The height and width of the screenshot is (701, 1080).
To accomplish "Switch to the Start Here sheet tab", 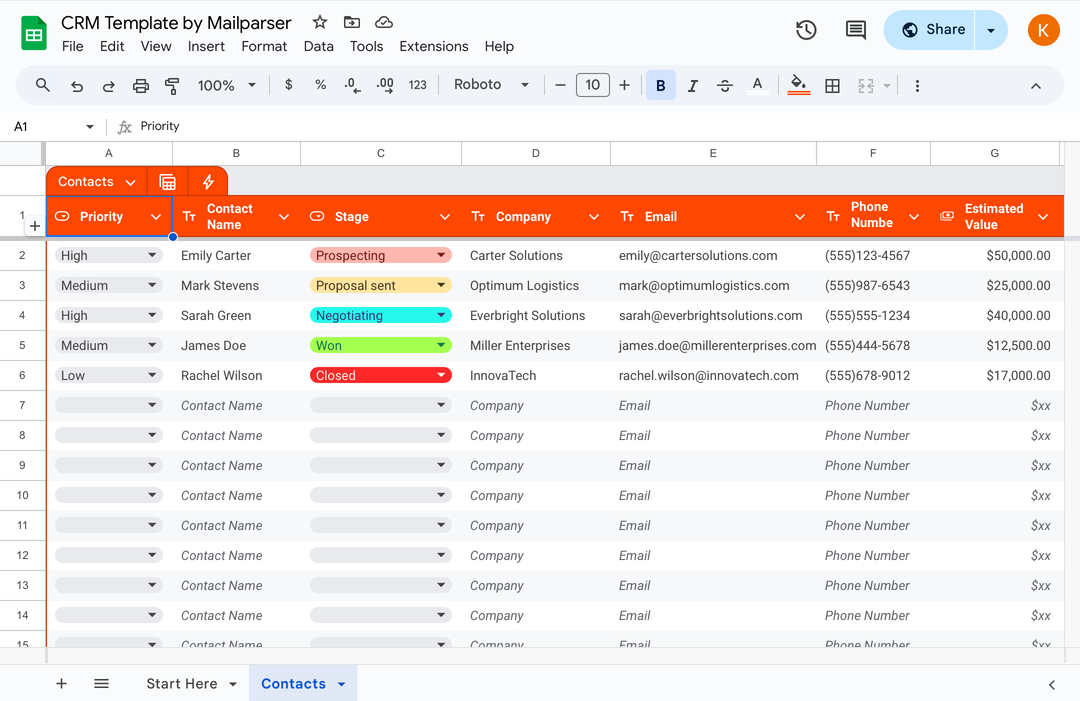I will (182, 684).
